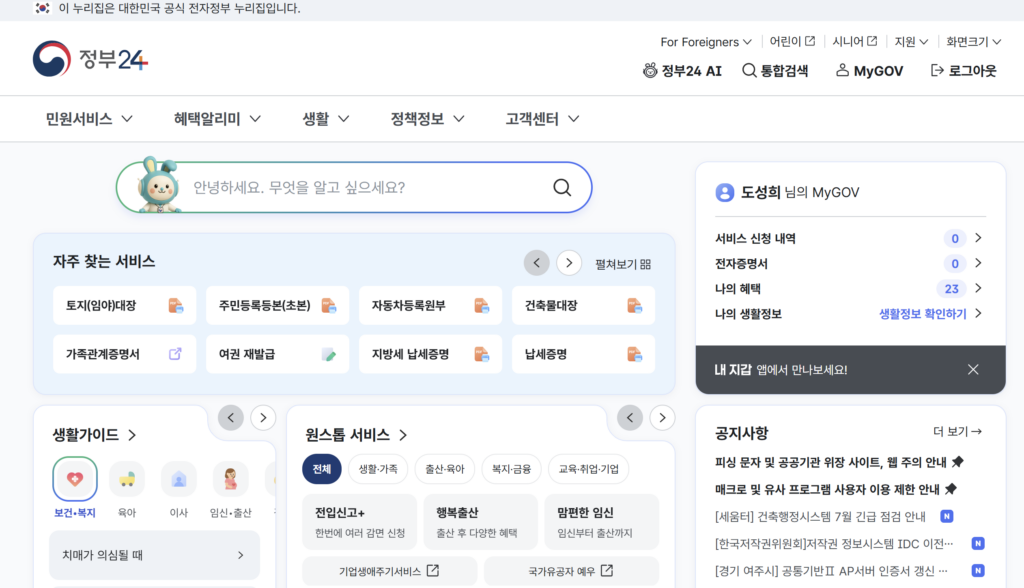Open 가족관계증명서 external link
Image resolution: width=1024 pixels, height=588 pixels.
pos(124,354)
